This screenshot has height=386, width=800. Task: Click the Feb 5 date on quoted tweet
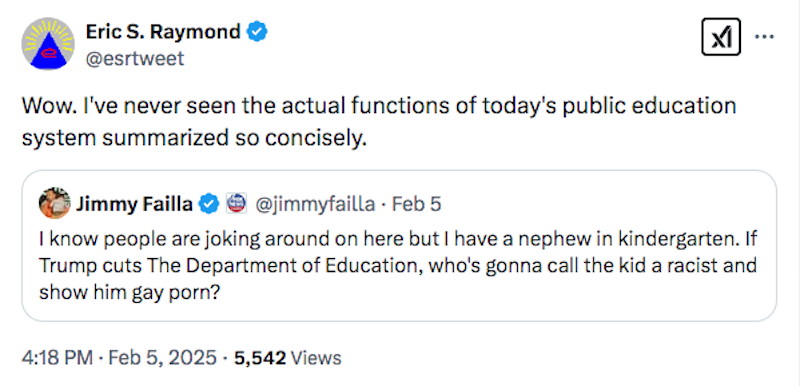pyautogui.click(x=416, y=204)
